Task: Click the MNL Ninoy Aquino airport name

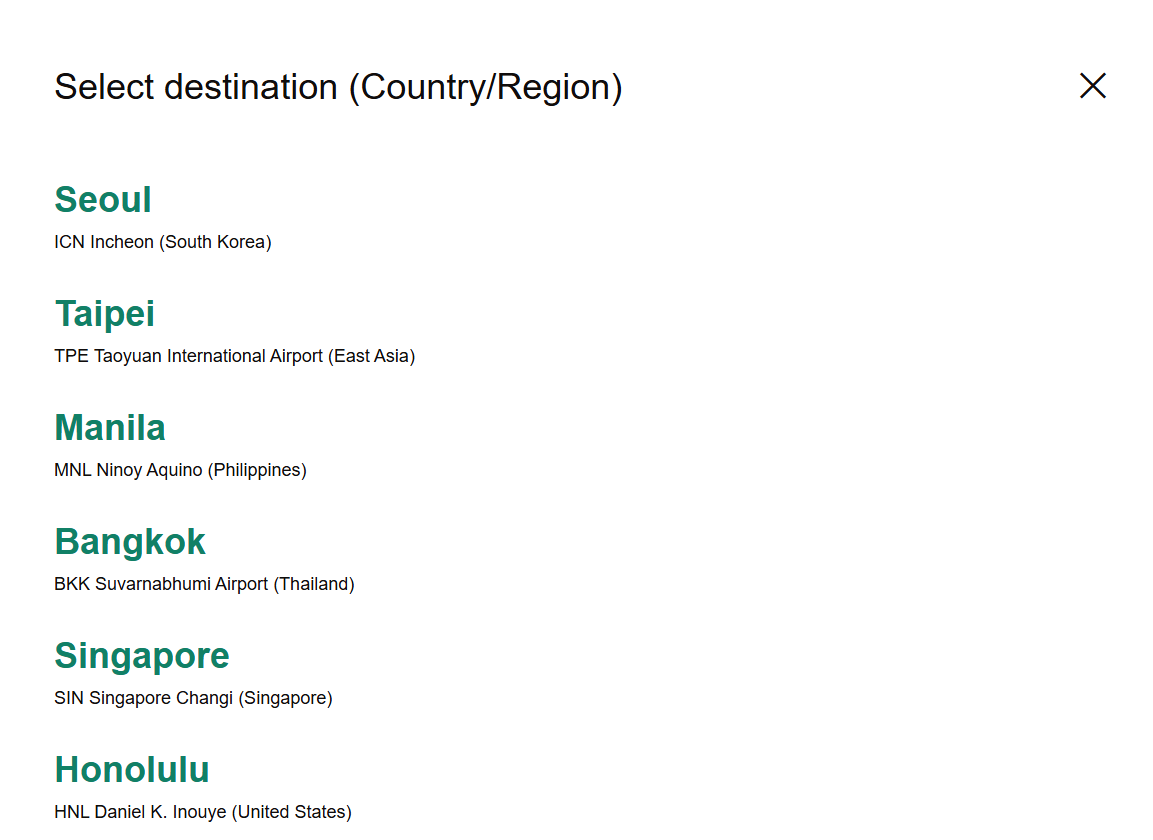Action: click(129, 470)
